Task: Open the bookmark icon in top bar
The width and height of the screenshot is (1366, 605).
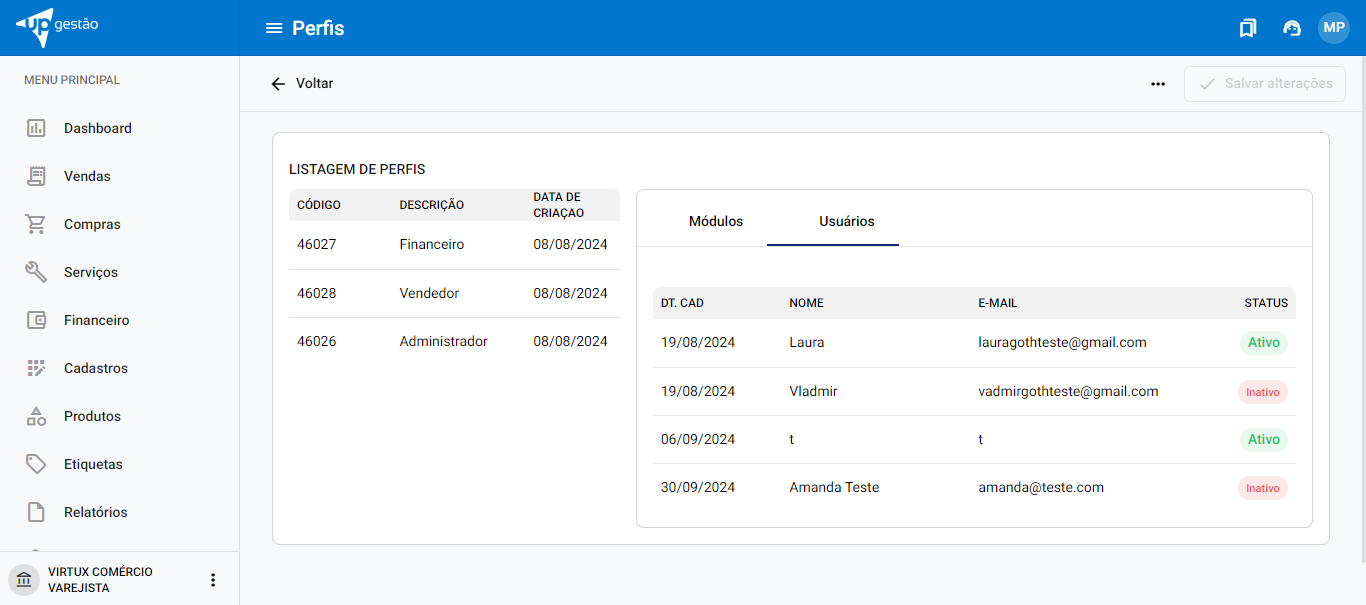Action: (x=1247, y=28)
